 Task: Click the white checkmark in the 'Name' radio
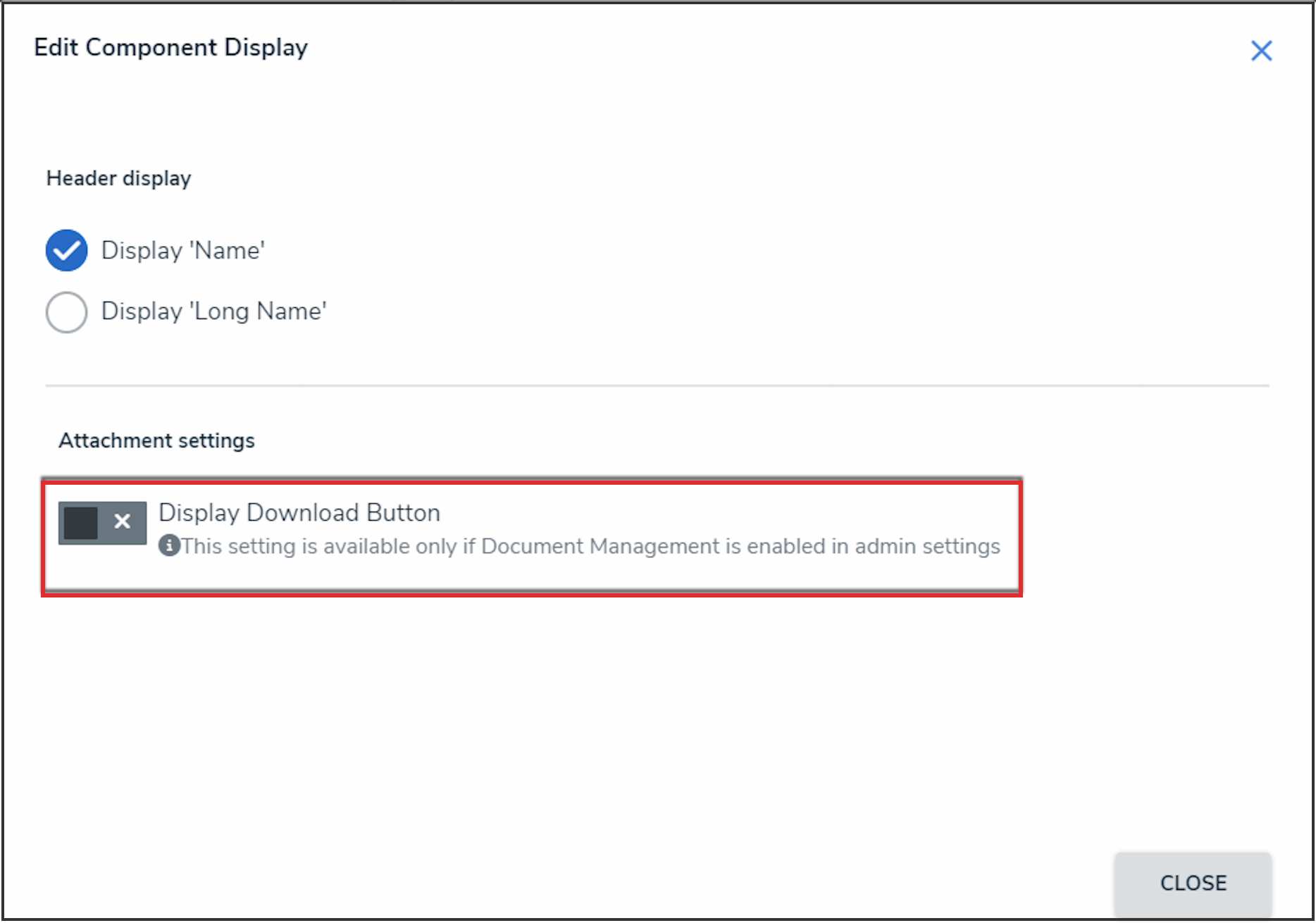(x=67, y=250)
